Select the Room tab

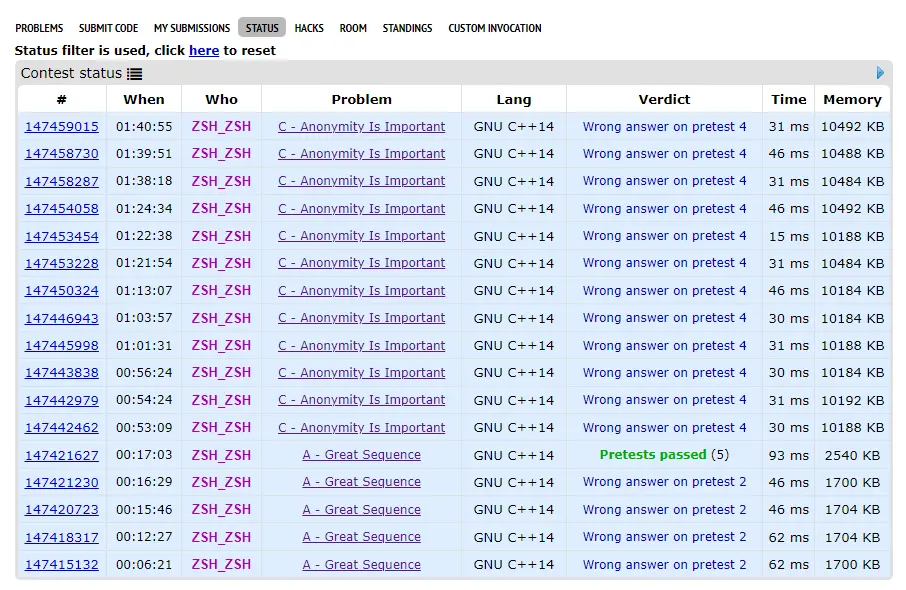coord(353,28)
